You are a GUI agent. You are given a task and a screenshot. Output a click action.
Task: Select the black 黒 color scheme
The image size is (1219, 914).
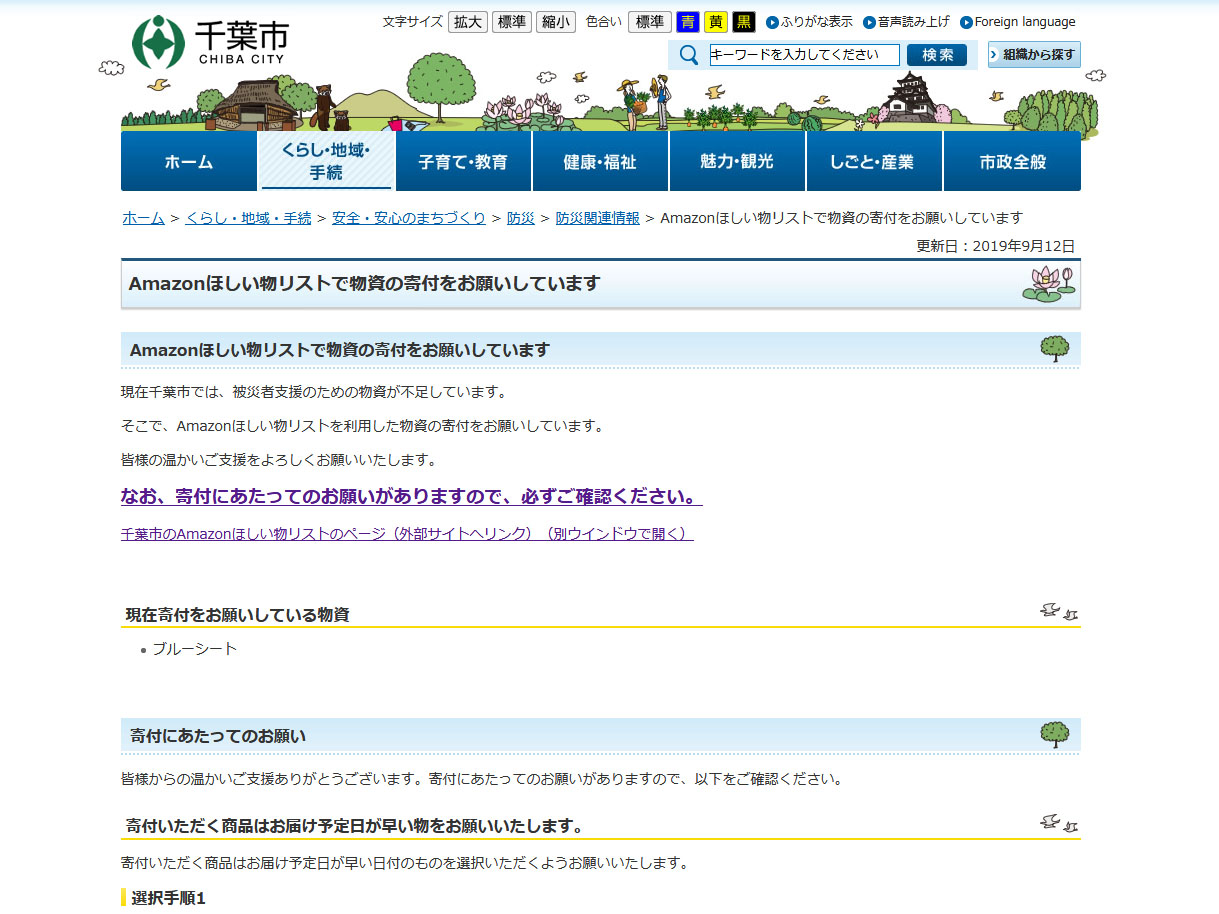[x=744, y=22]
